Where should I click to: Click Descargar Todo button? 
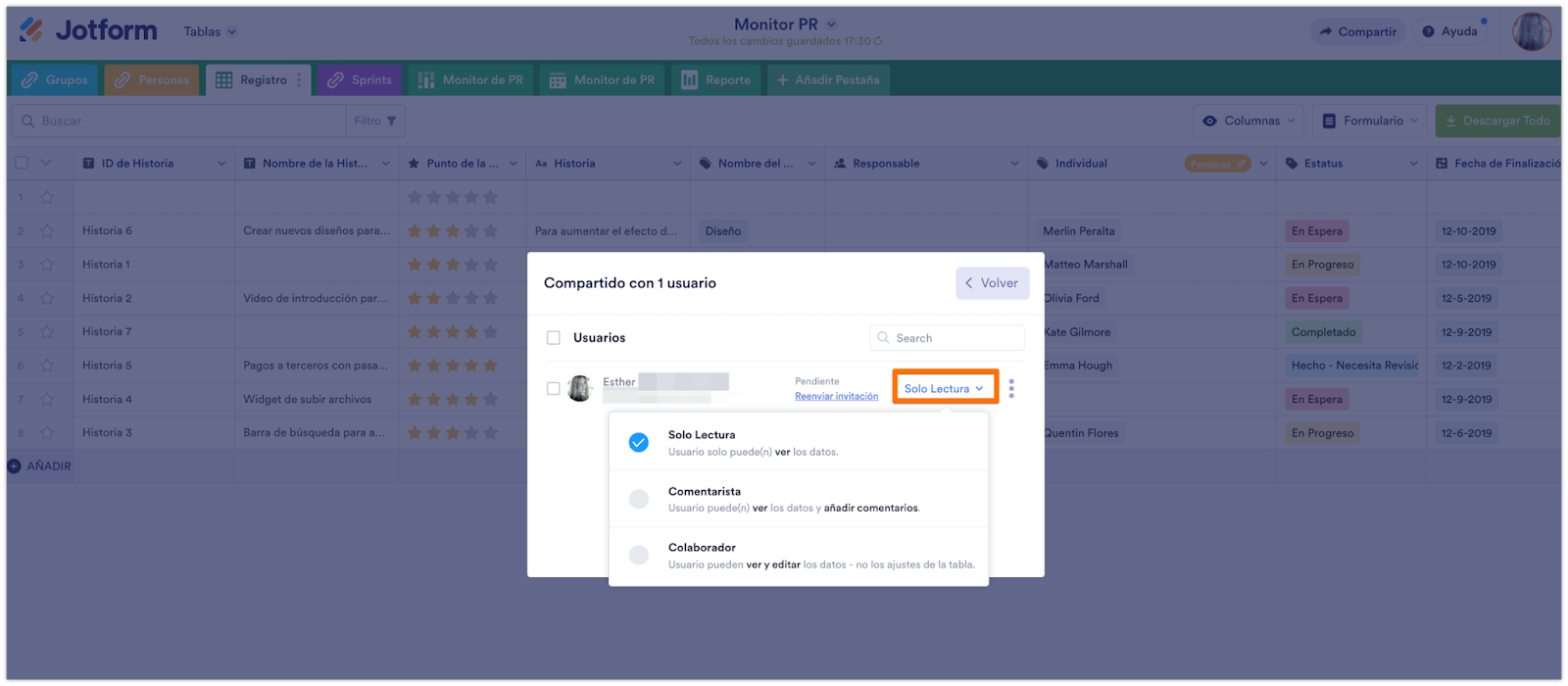pyautogui.click(x=1497, y=121)
